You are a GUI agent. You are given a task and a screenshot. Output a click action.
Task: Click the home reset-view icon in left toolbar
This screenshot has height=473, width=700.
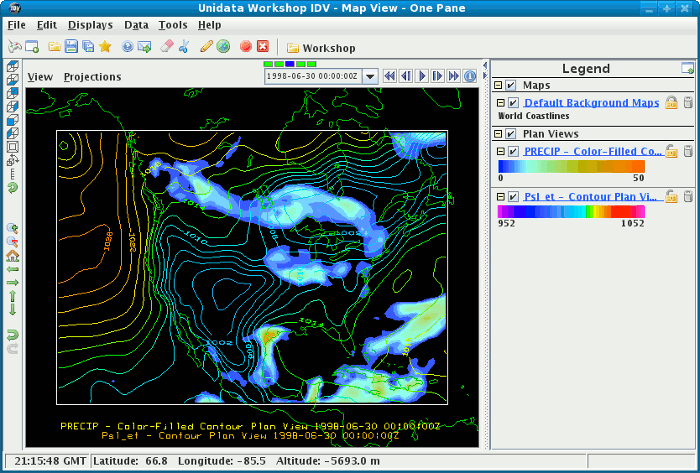pos(12,255)
